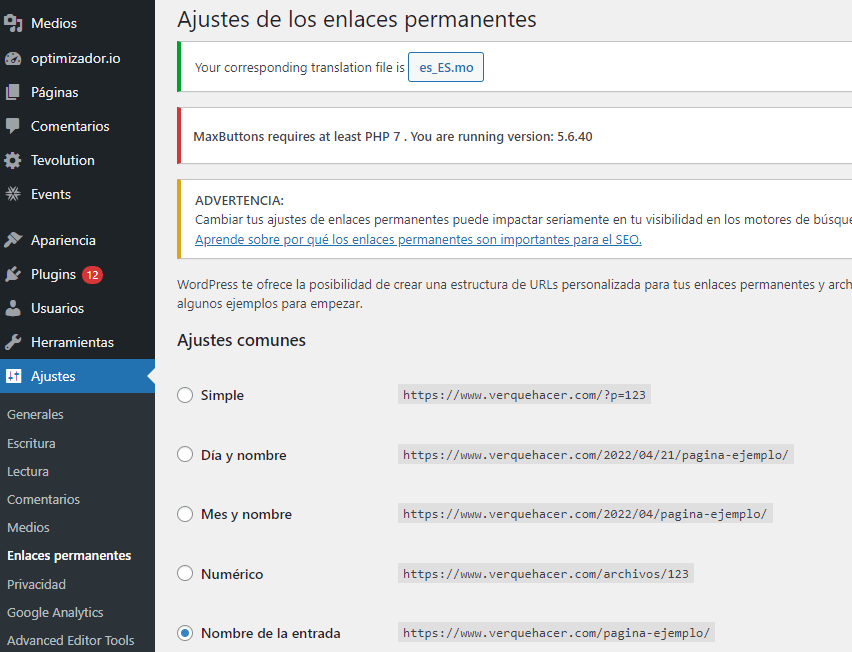Select the Mes y nombre radio option

185,514
